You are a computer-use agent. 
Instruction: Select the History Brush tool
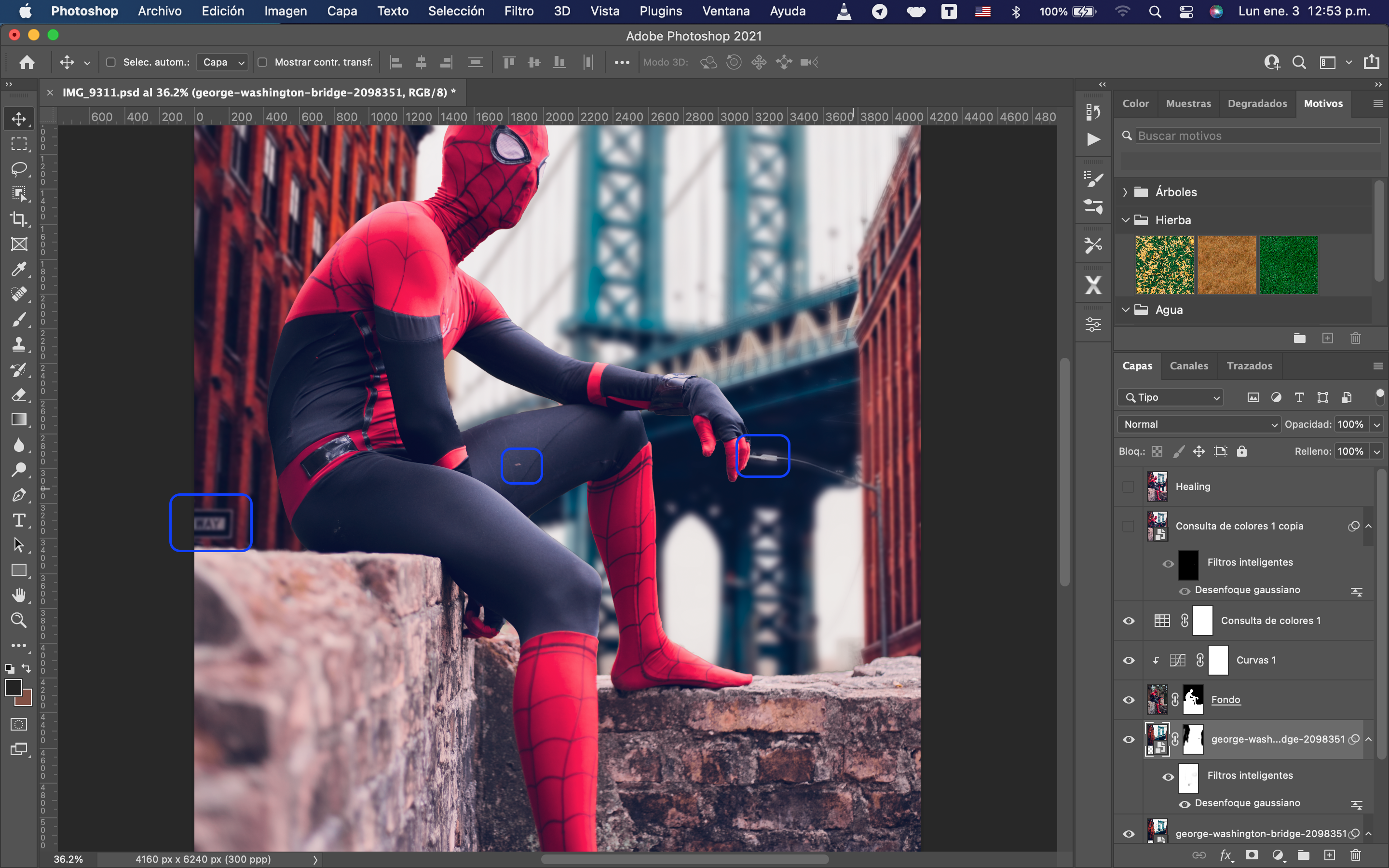19,370
